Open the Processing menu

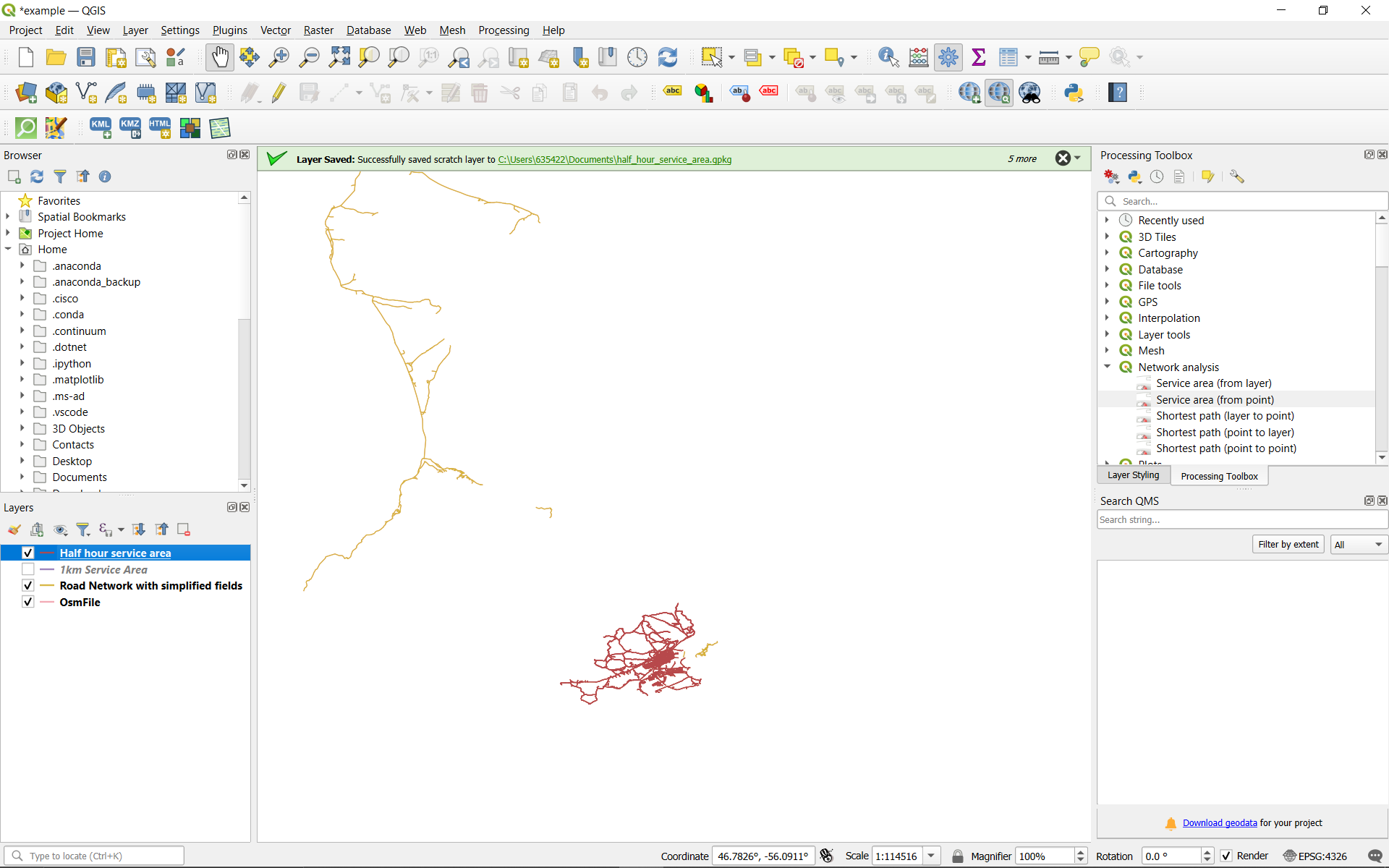(502, 29)
